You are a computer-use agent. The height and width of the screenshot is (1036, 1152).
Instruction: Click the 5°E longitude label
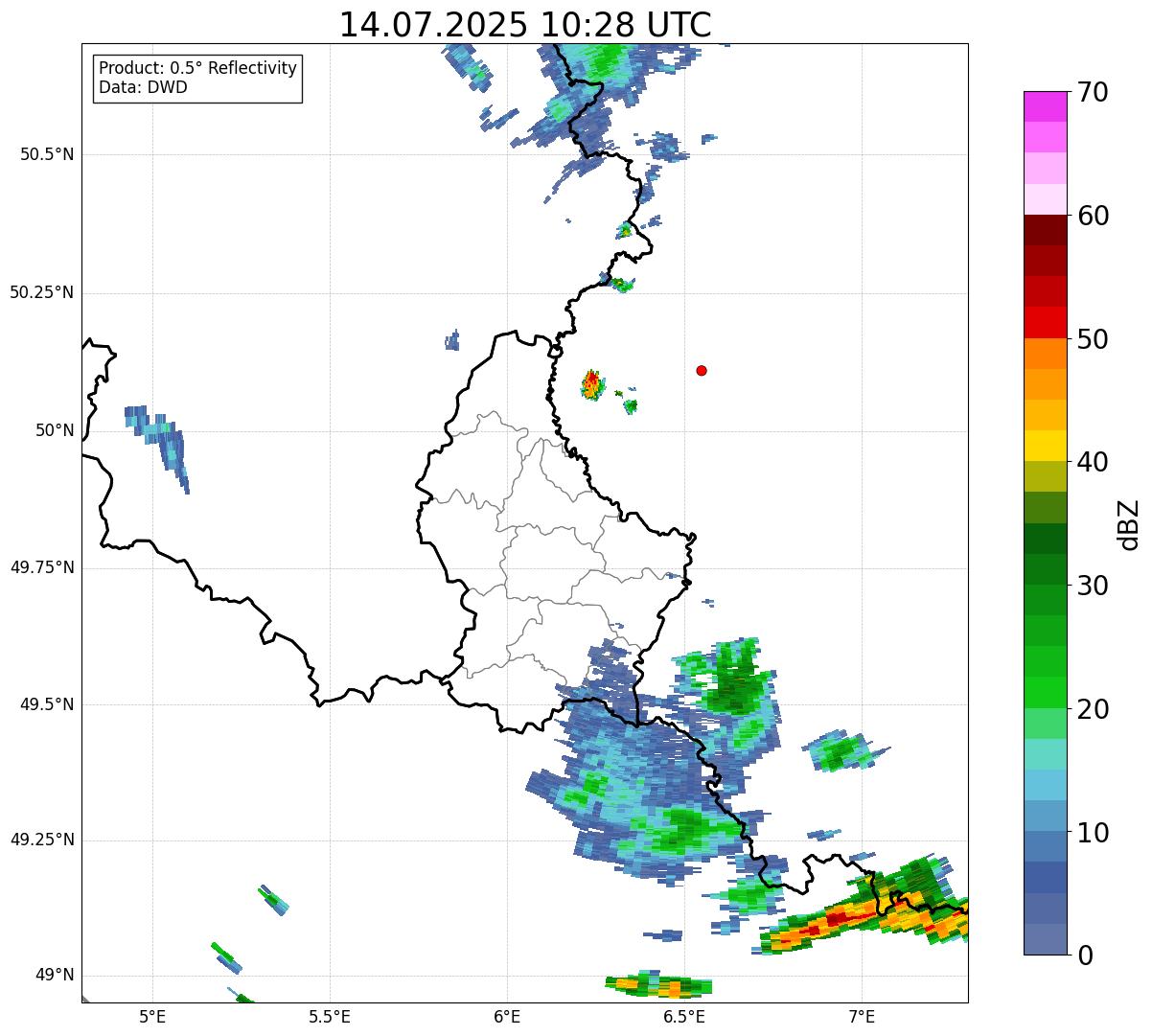152,1016
